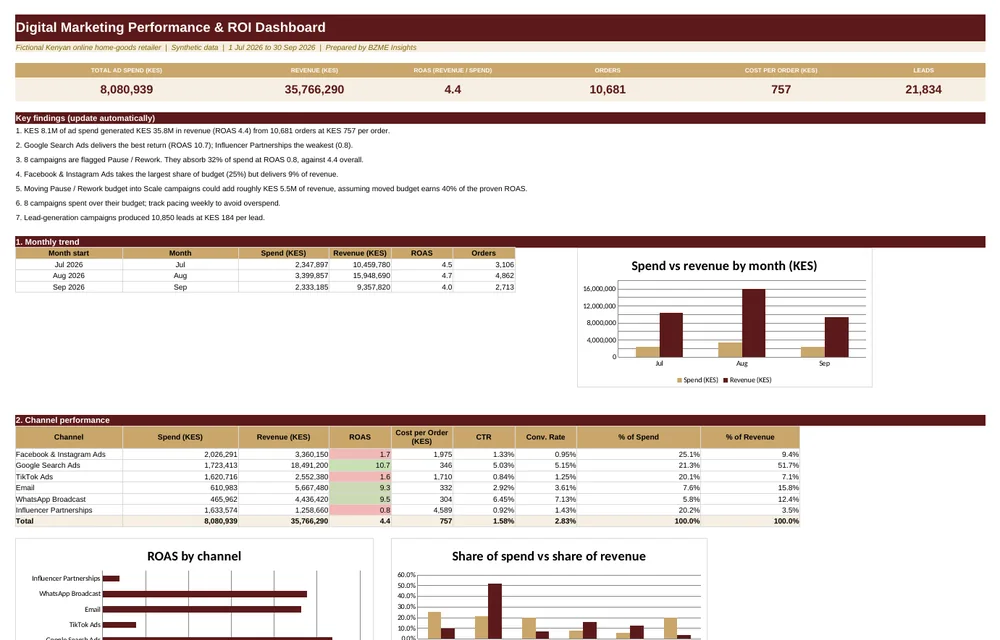Image resolution: width=1000 pixels, height=640 pixels.
Task: Click the July ROAS cell 4.5
Action: pos(422,265)
